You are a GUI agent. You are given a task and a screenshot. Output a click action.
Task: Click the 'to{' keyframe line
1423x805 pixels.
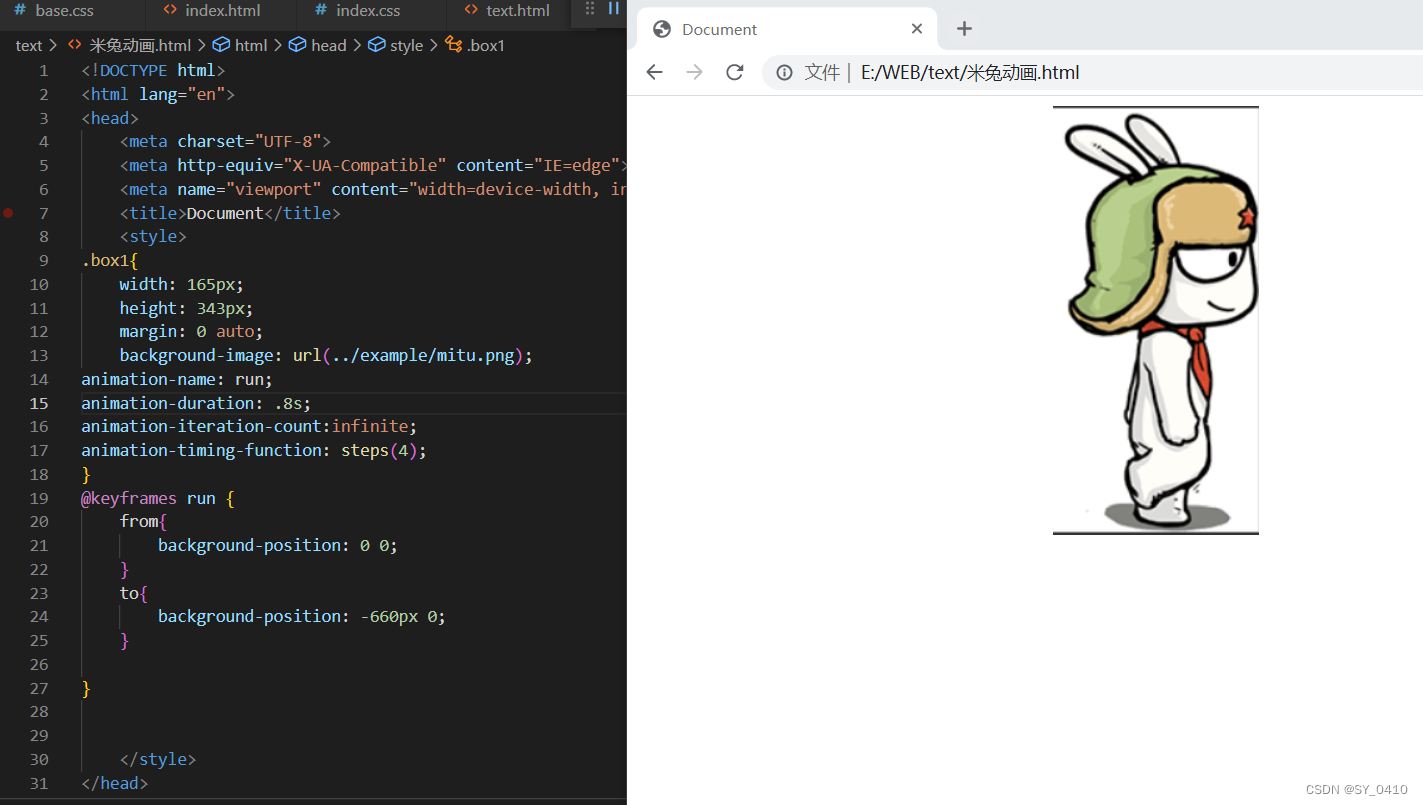pyautogui.click(x=134, y=594)
